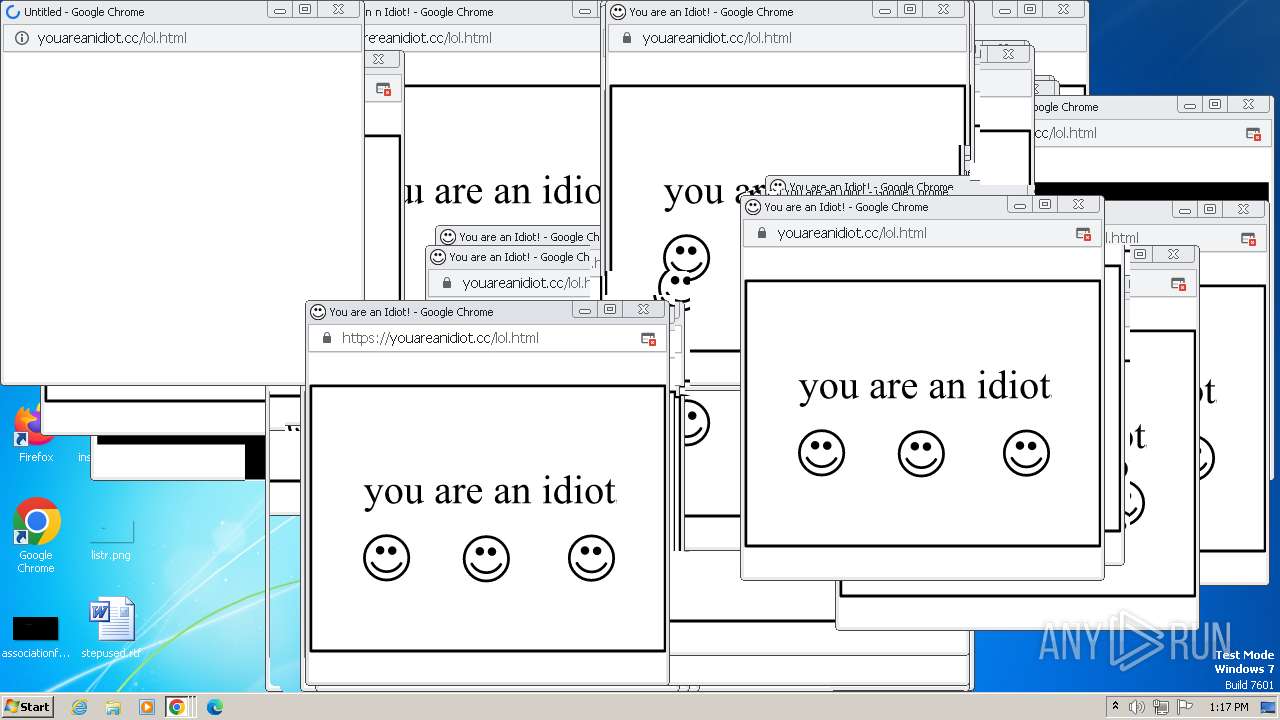Click middle smiley in https:// window page
Screen dimensions: 1280x720
point(487,559)
